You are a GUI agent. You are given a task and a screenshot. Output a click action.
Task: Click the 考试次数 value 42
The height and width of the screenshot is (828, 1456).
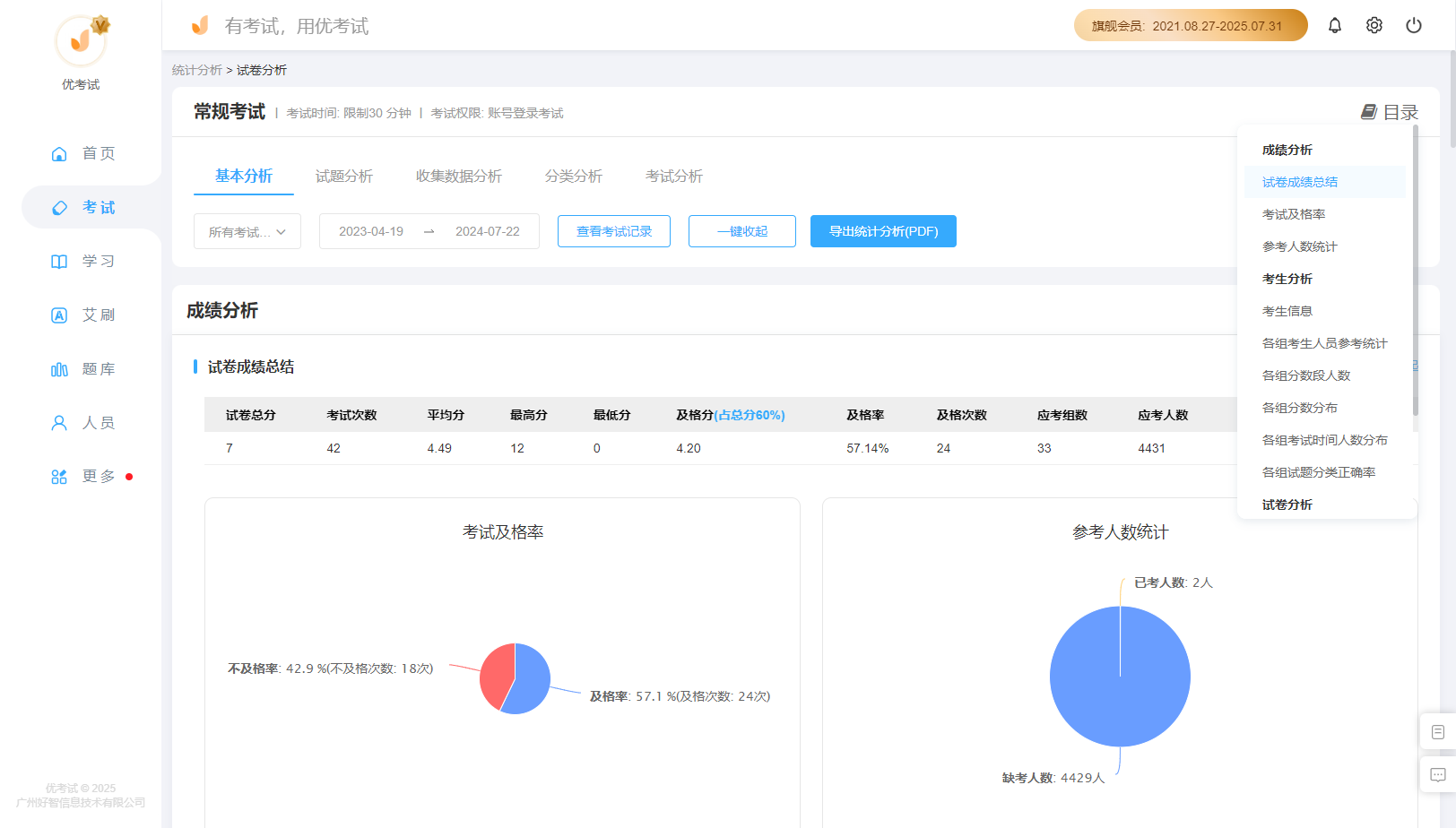[334, 448]
